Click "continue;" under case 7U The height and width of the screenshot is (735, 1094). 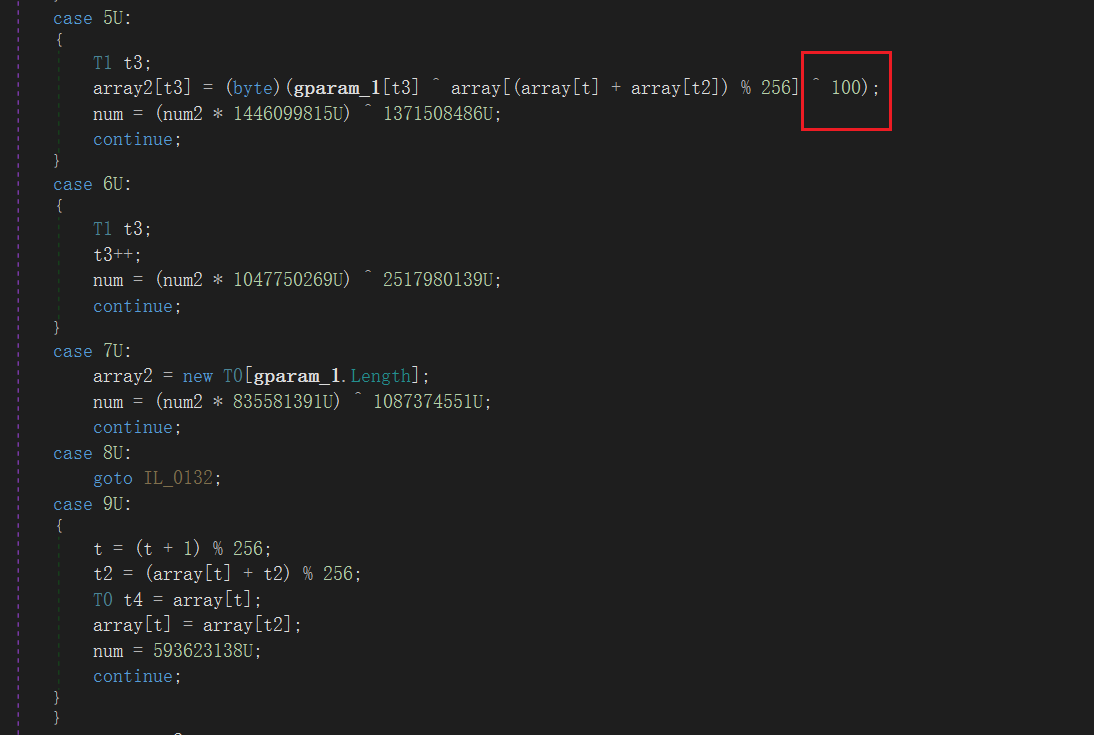137,427
